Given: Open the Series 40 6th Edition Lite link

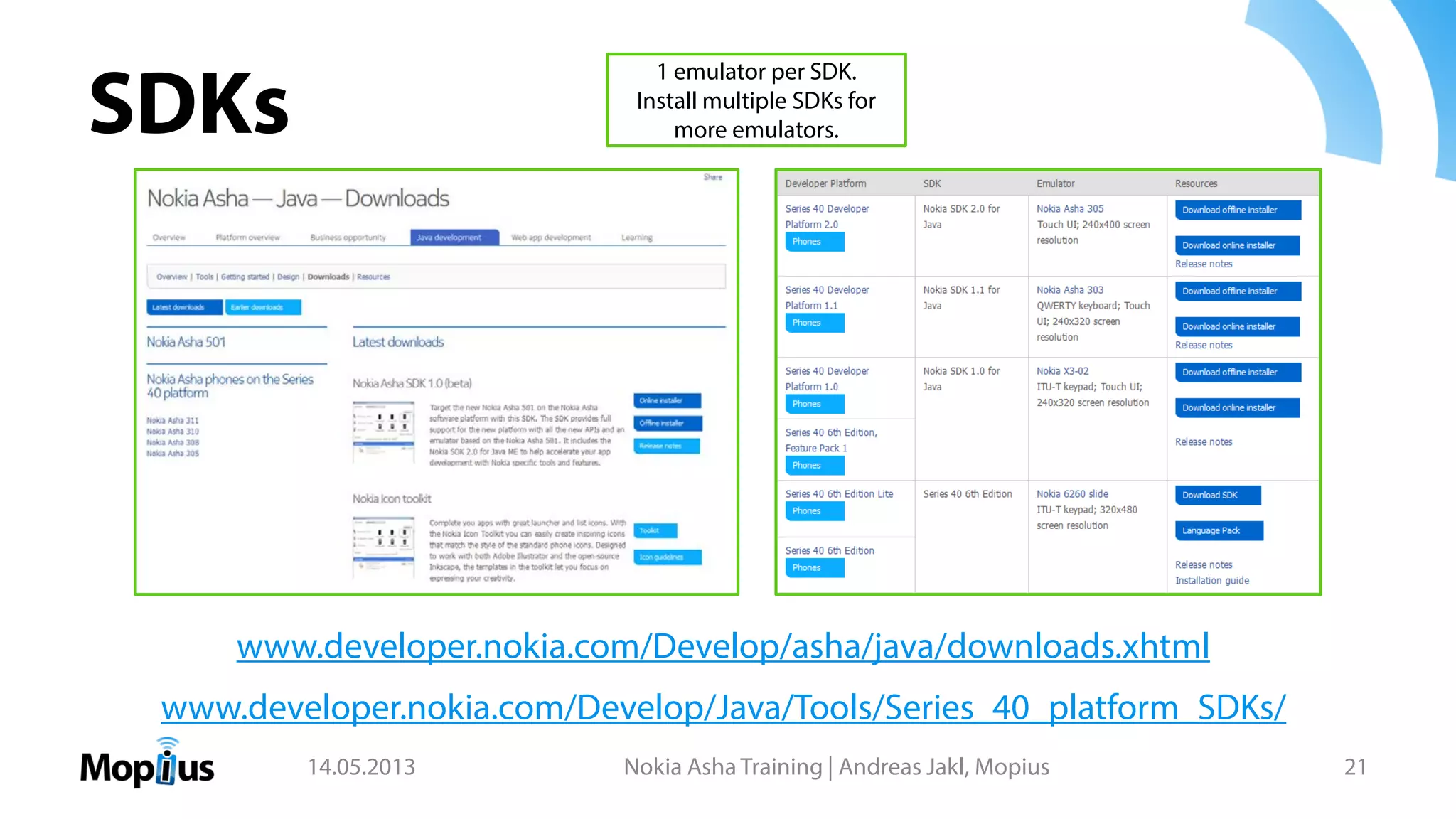Looking at the screenshot, I should click(x=839, y=494).
